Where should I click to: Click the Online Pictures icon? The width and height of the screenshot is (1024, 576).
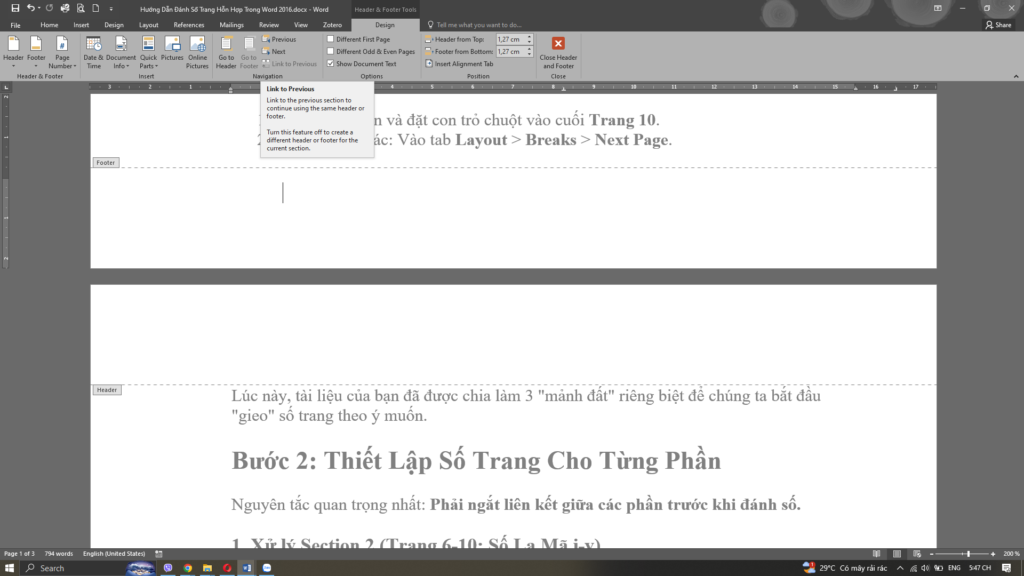click(197, 50)
